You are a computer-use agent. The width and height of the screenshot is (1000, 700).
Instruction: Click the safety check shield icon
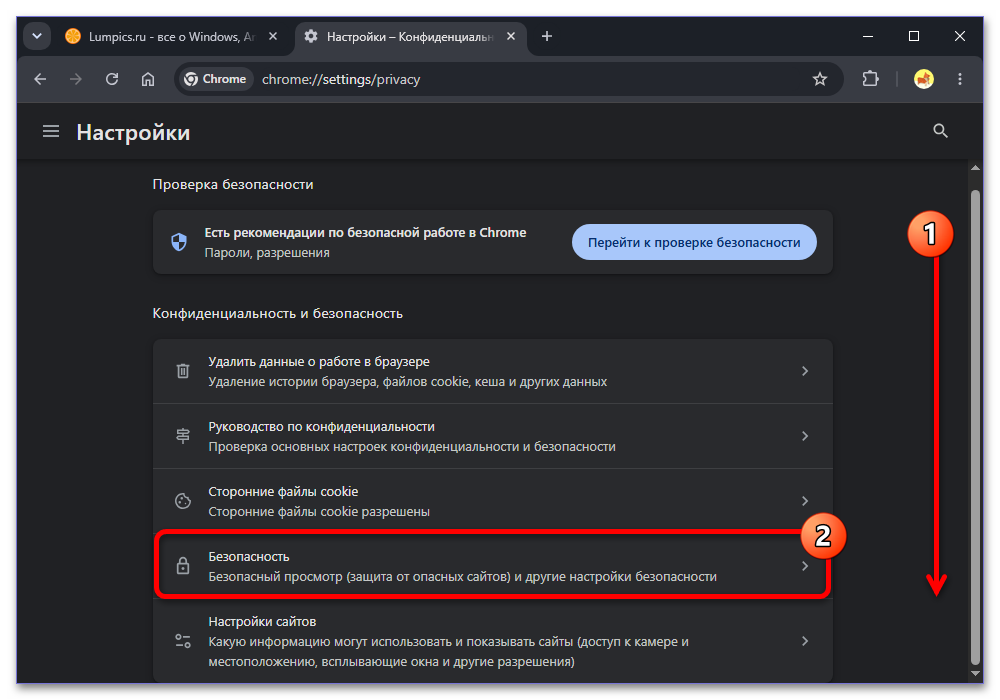pos(179,242)
